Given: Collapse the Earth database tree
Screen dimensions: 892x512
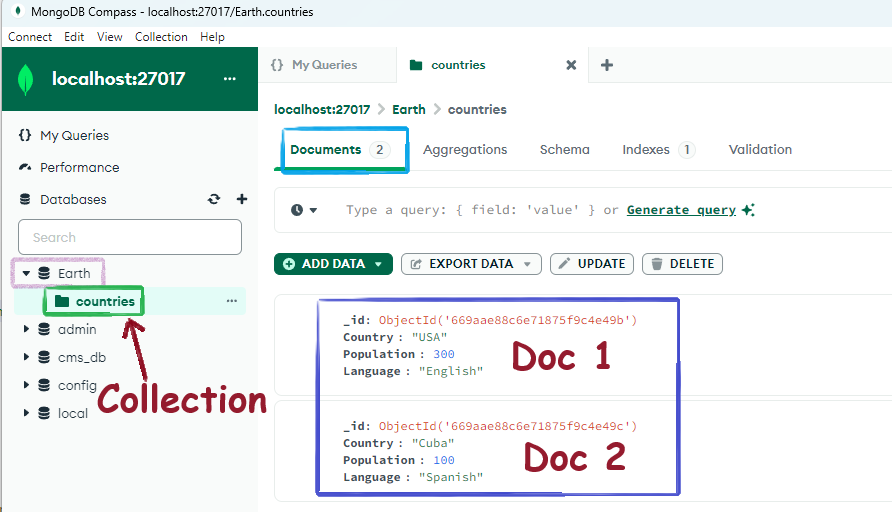Looking at the screenshot, I should tap(26, 274).
